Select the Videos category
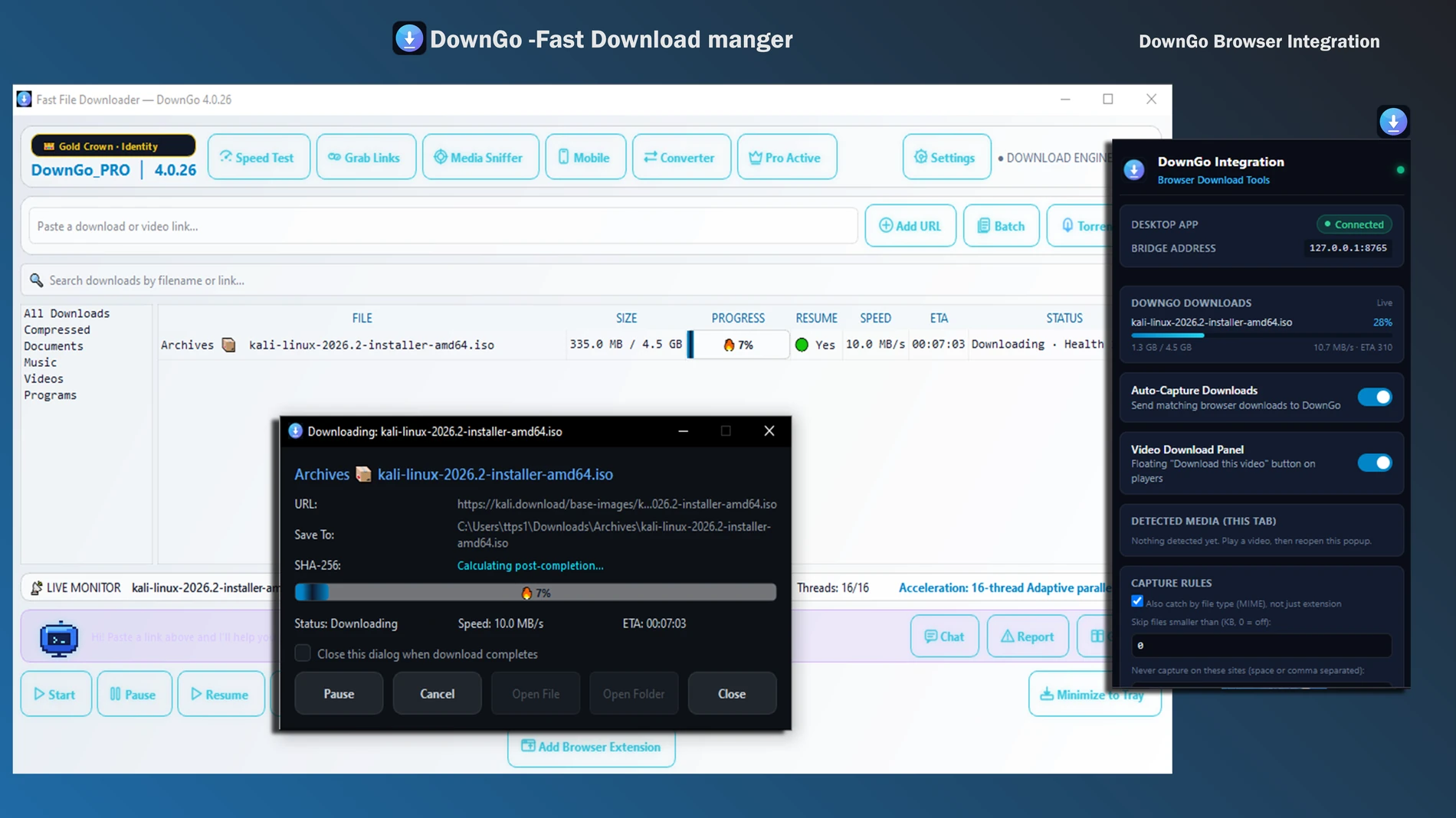Viewport: 1456px width, 818px height. tap(43, 378)
